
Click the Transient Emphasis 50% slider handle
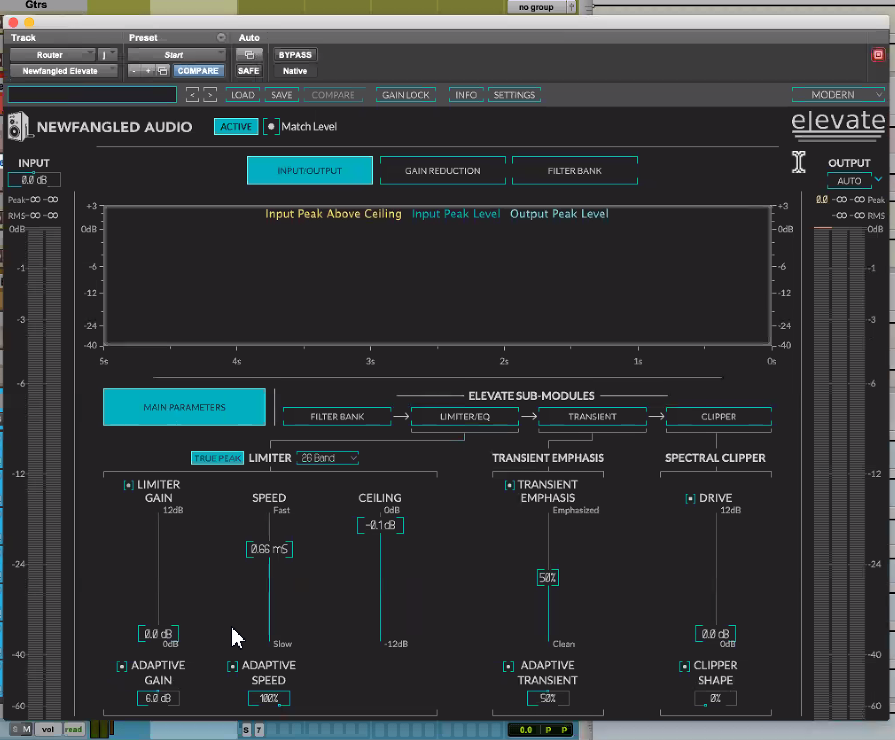click(548, 578)
